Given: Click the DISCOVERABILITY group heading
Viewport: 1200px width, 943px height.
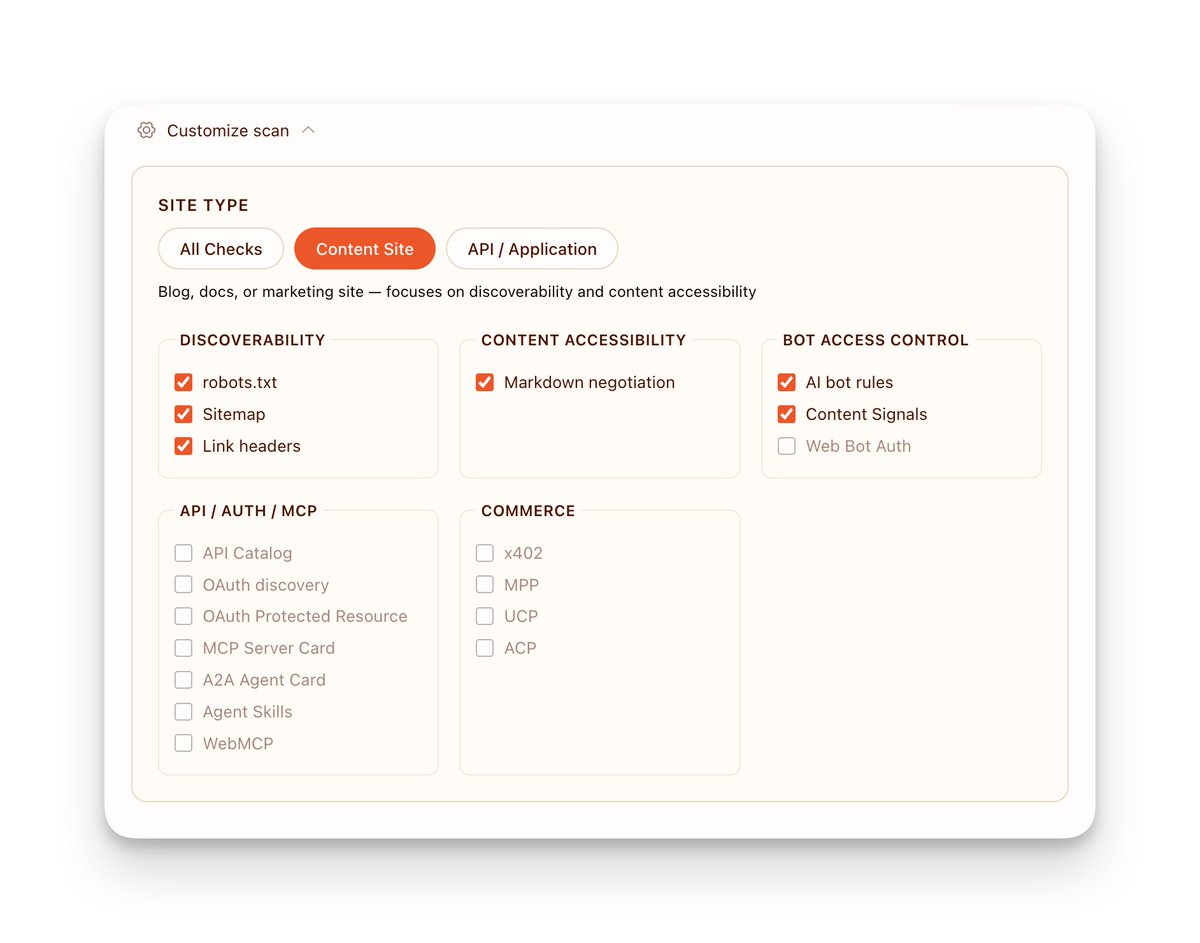Looking at the screenshot, I should pyautogui.click(x=253, y=340).
